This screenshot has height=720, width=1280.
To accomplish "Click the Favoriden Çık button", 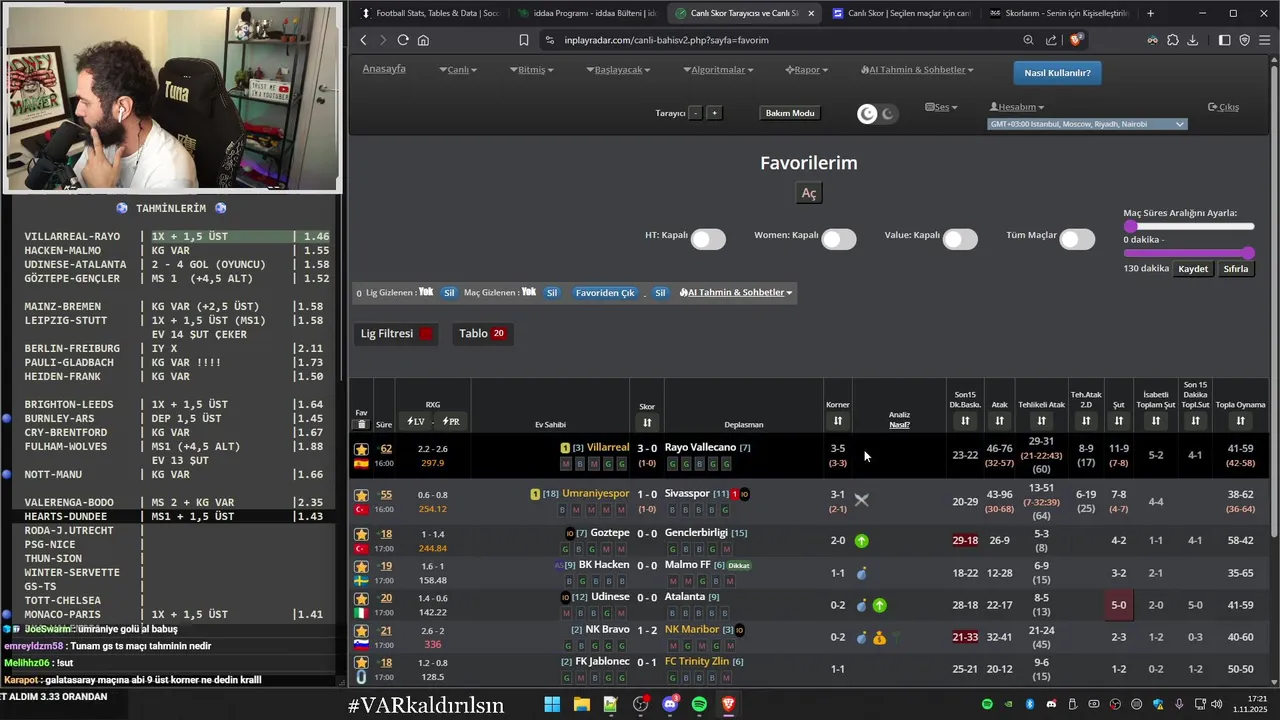I will 605,293.
